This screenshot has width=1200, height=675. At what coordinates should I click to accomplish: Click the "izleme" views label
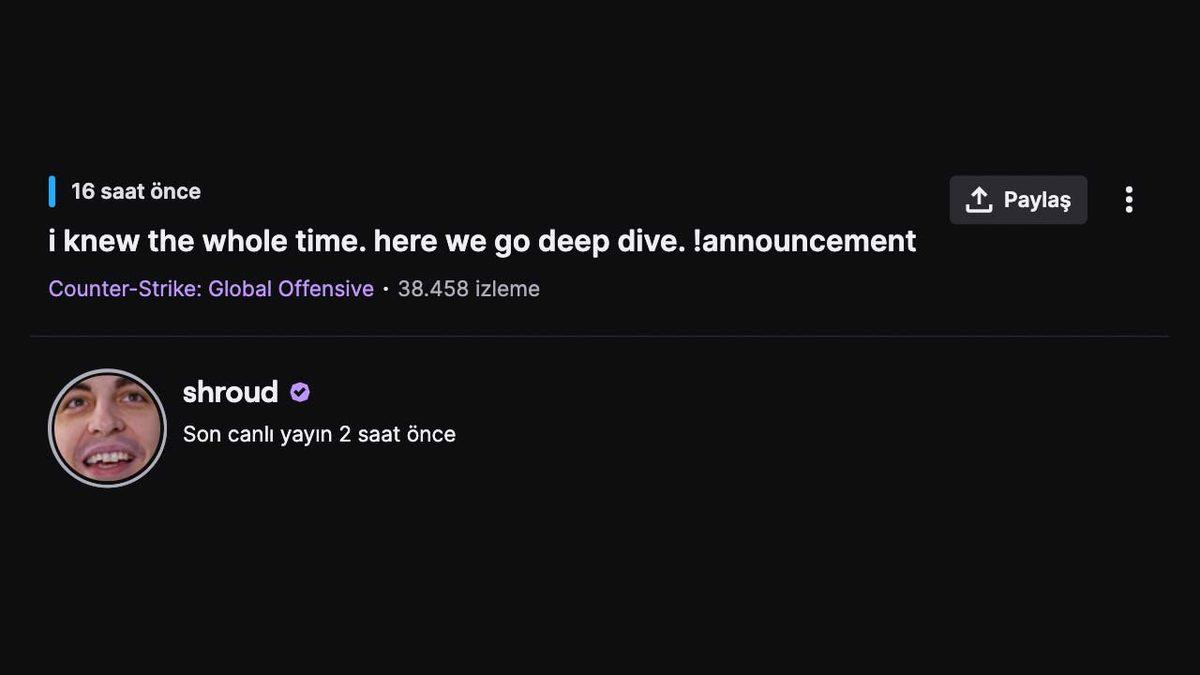point(507,289)
